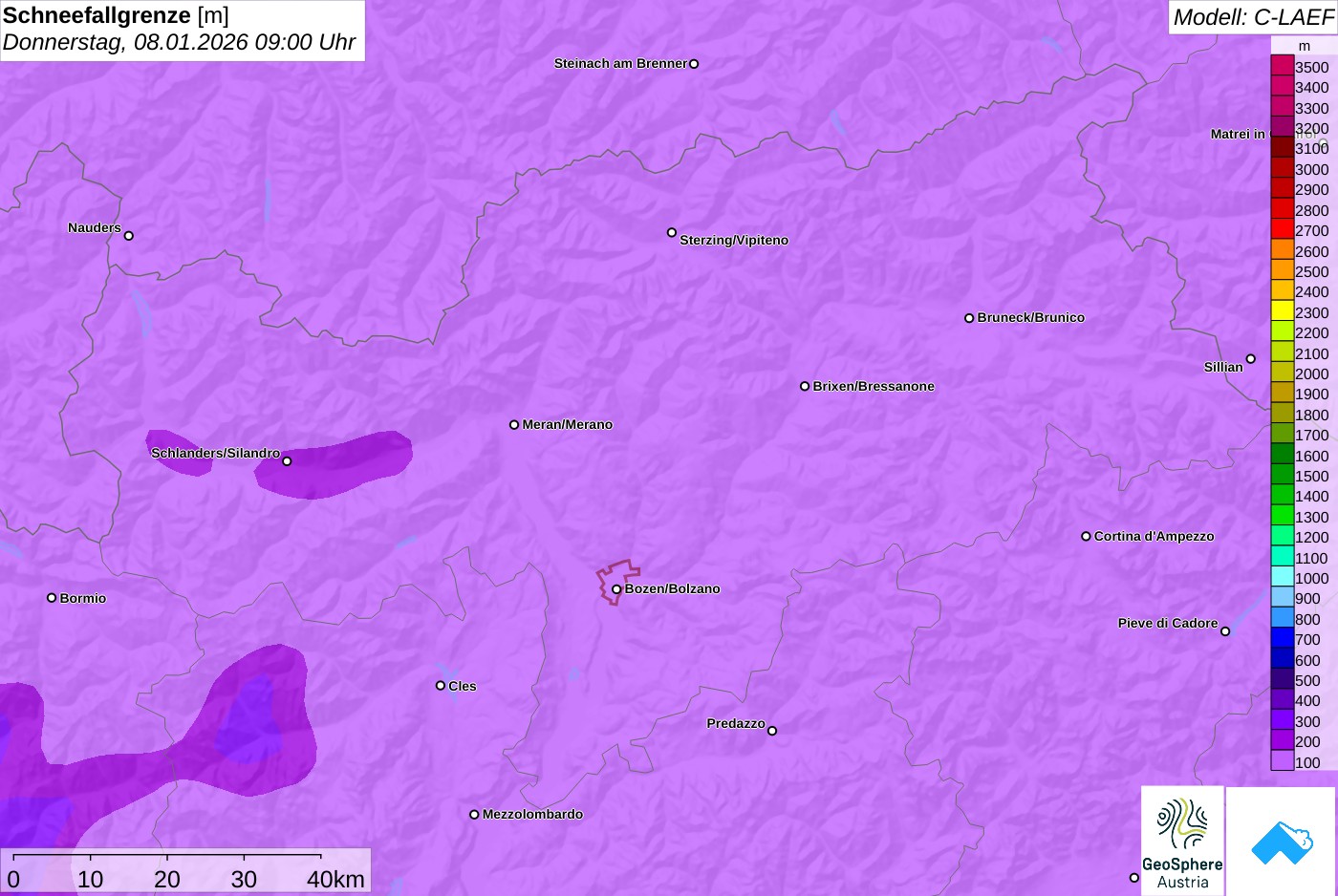
Task: Click the Cortina d'Ampezzo label text
Action: [x=1155, y=536]
